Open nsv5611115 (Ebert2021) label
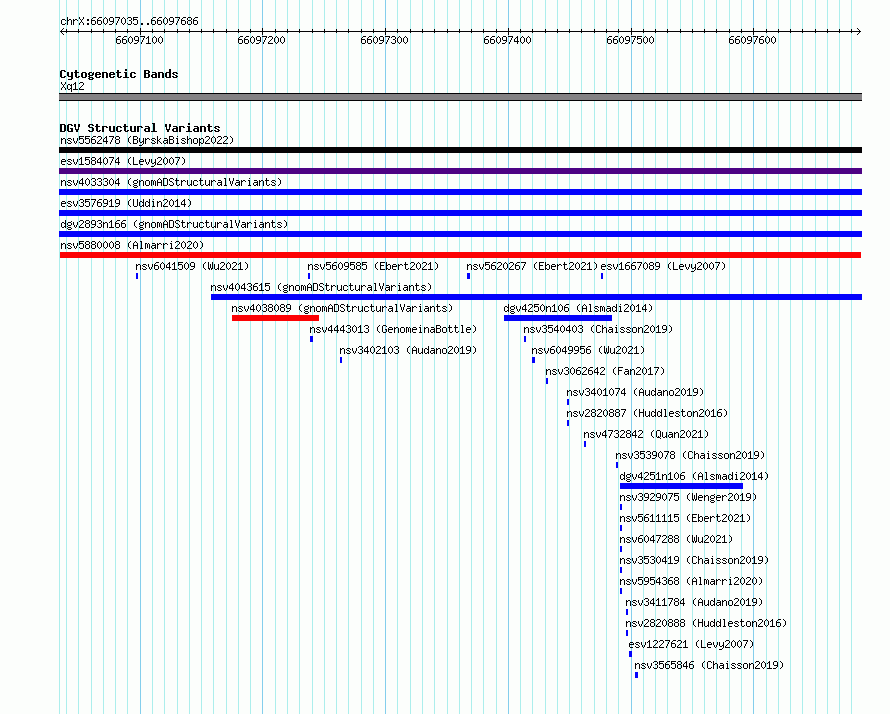Screen dimensions: 890x714 click(x=685, y=518)
